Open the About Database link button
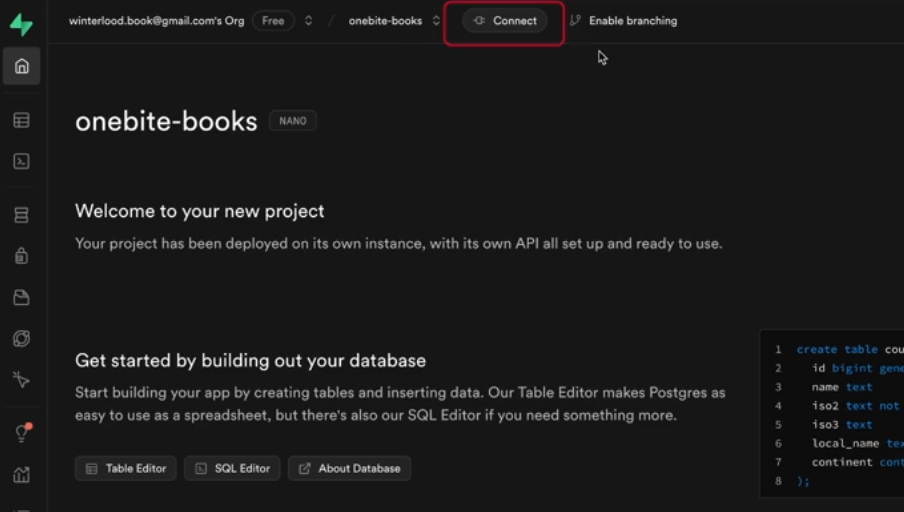 pos(349,468)
